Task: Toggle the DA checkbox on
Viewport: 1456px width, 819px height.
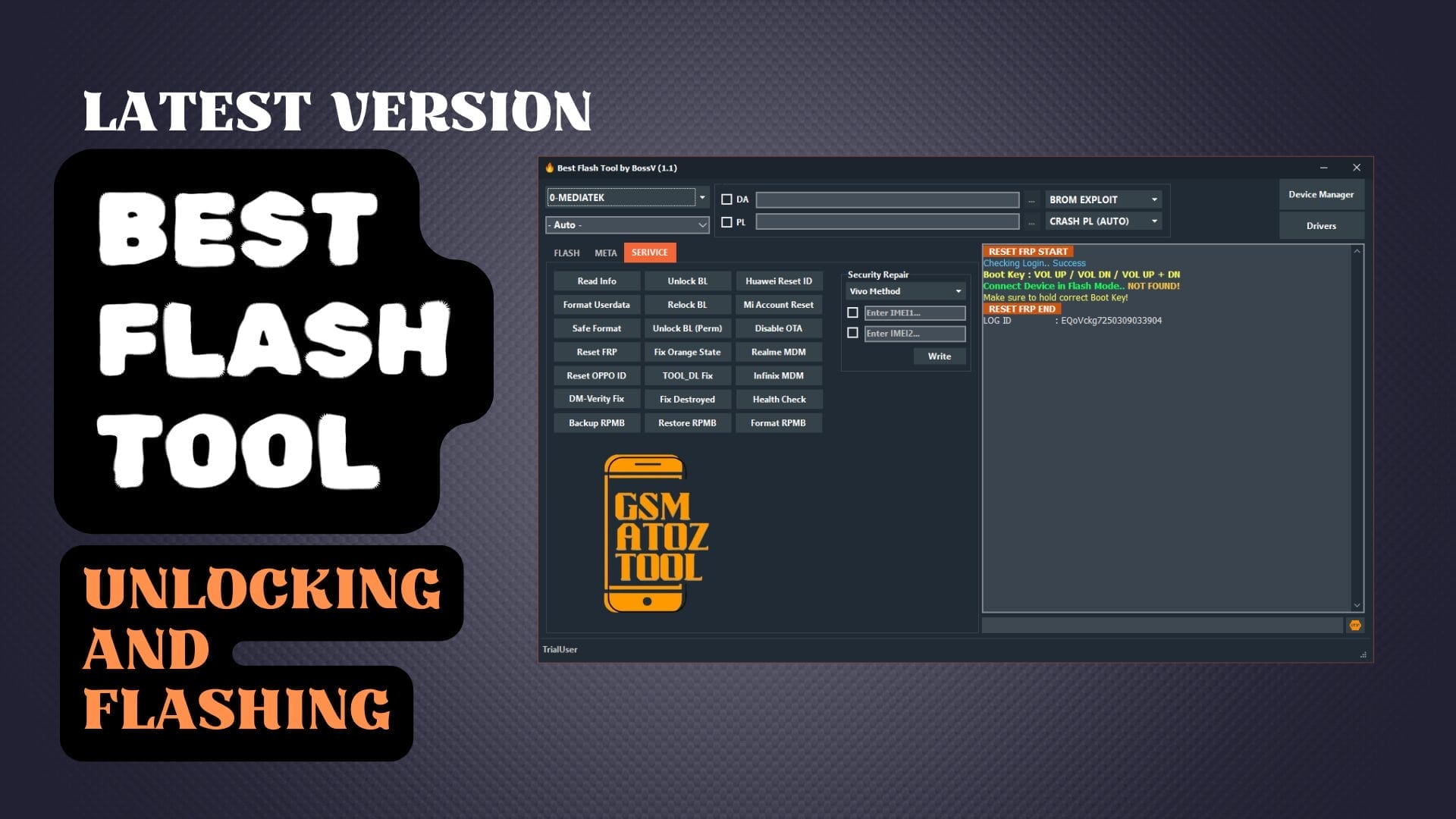Action: [725, 198]
